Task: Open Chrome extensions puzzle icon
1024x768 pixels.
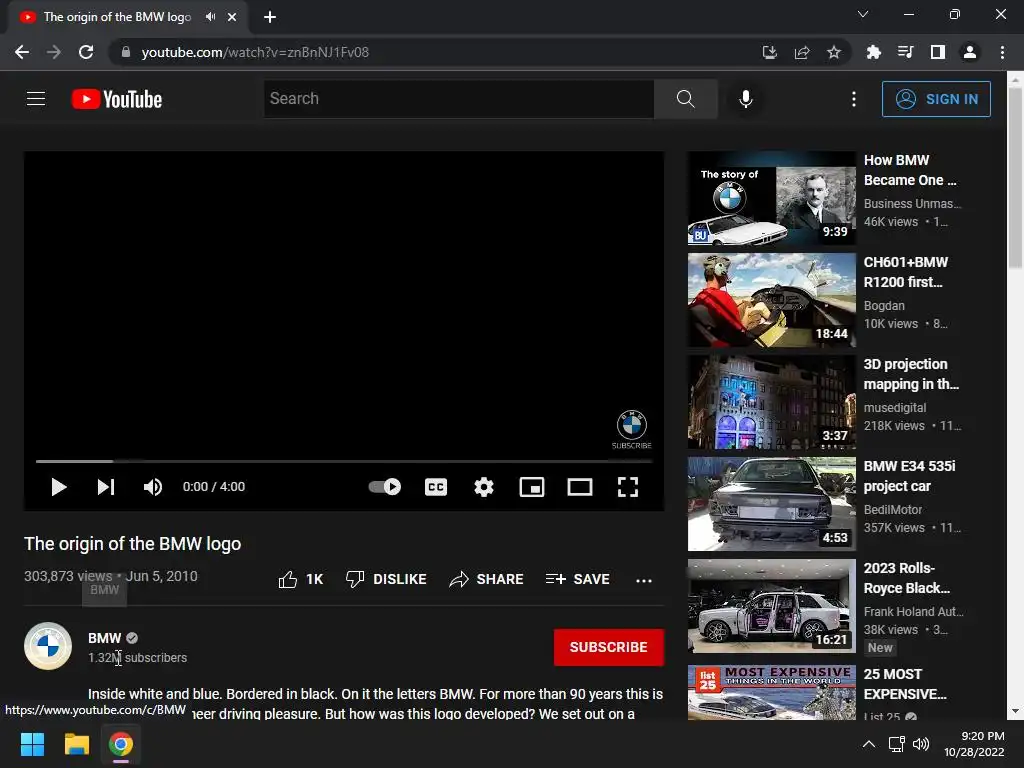Action: [873, 52]
